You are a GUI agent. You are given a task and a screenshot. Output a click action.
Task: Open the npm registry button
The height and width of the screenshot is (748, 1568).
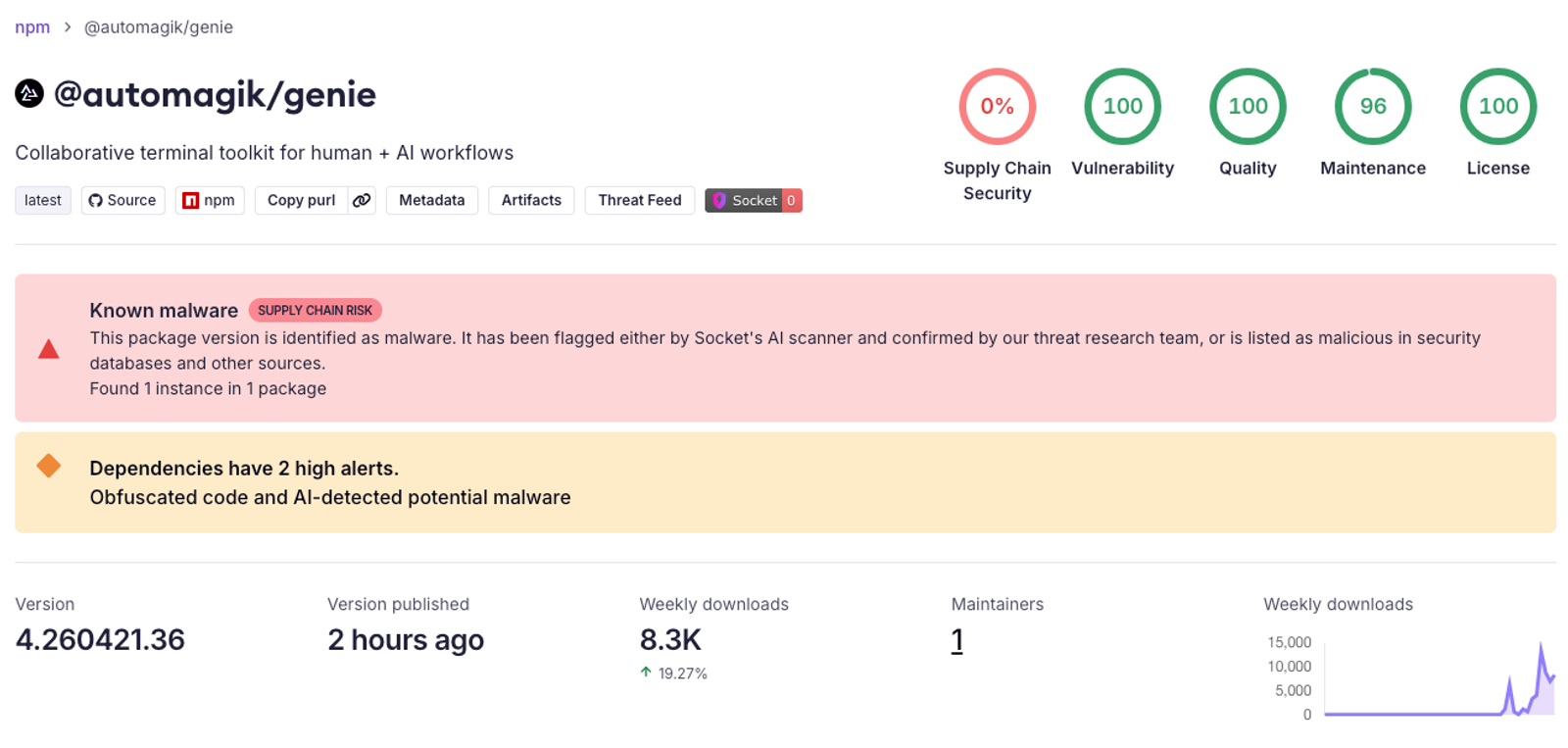click(210, 200)
